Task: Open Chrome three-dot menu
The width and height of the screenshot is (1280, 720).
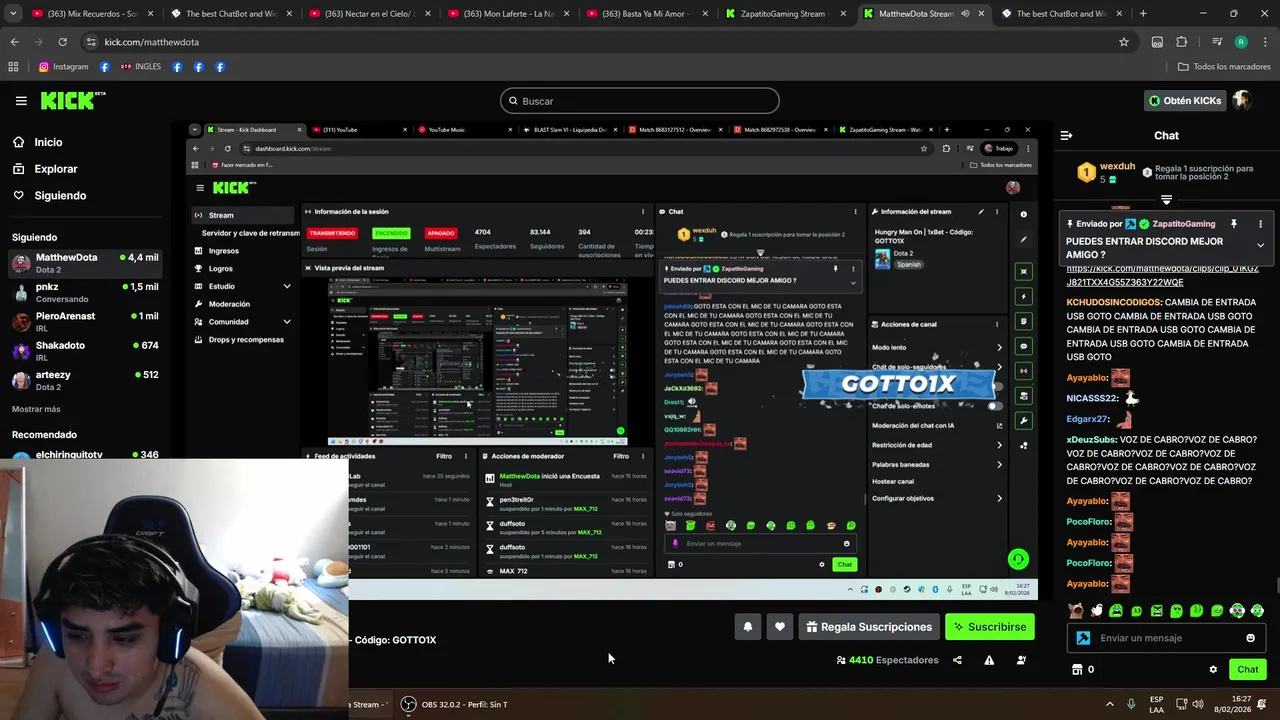Action: (x=1264, y=42)
